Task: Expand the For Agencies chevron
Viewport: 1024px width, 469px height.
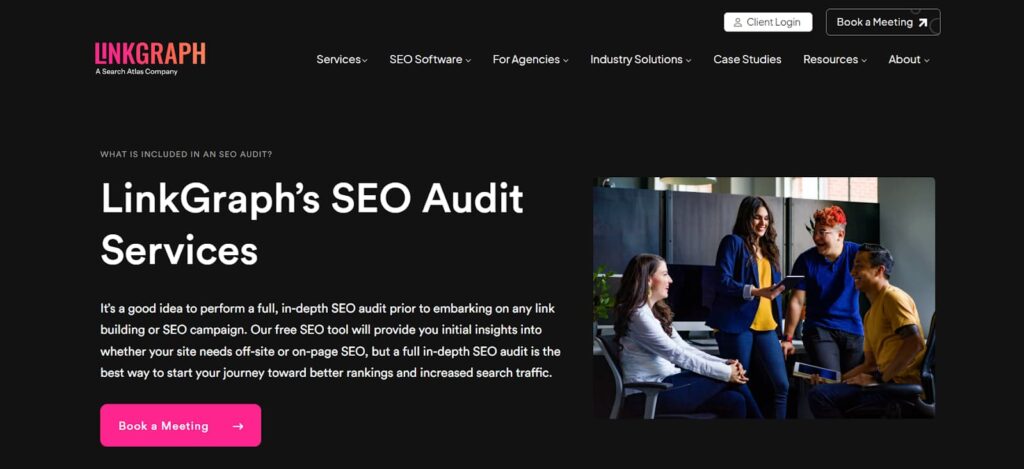Action: [566, 60]
